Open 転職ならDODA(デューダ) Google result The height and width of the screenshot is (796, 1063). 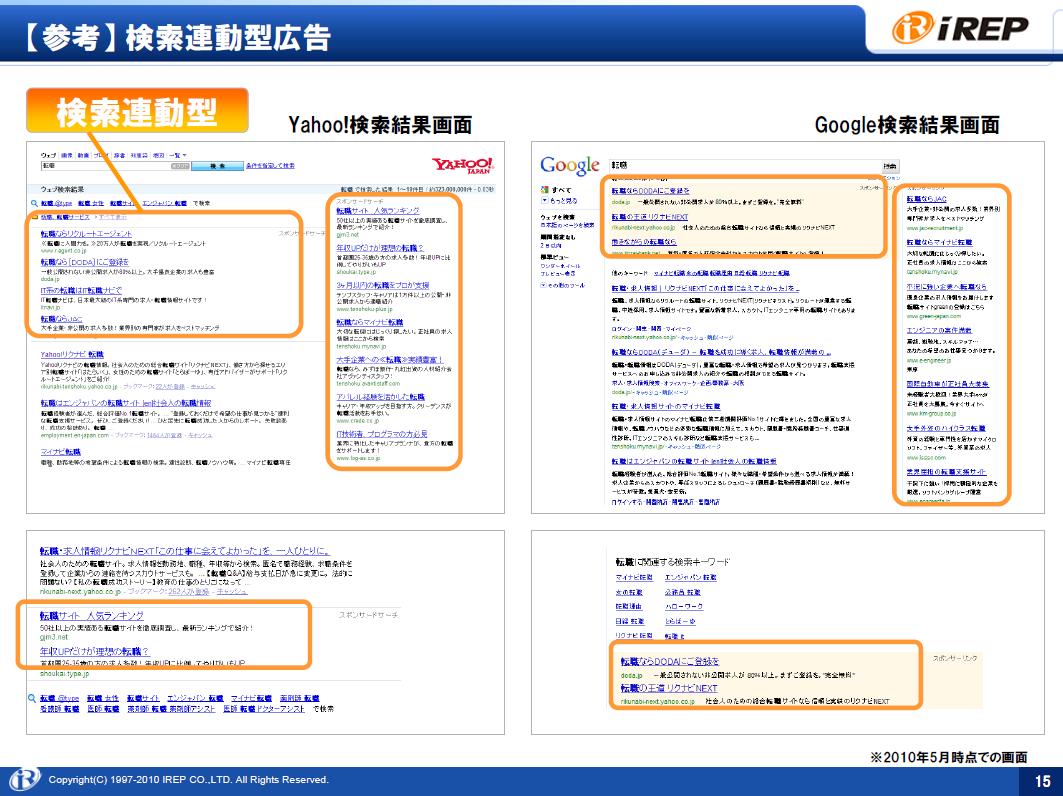pos(721,352)
